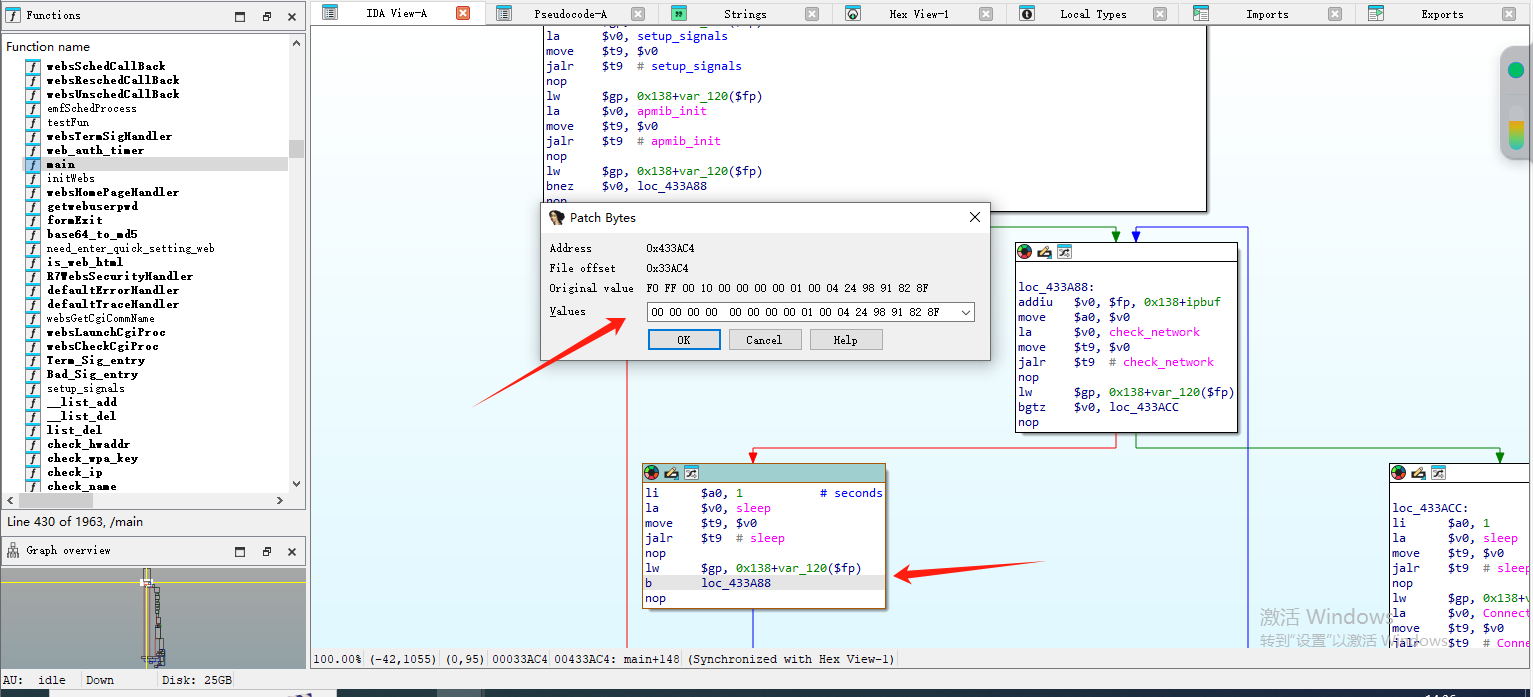This screenshot has width=1533, height=697.
Task: Click the Functions list vertical scrollbar thumb
Action: click(x=296, y=148)
